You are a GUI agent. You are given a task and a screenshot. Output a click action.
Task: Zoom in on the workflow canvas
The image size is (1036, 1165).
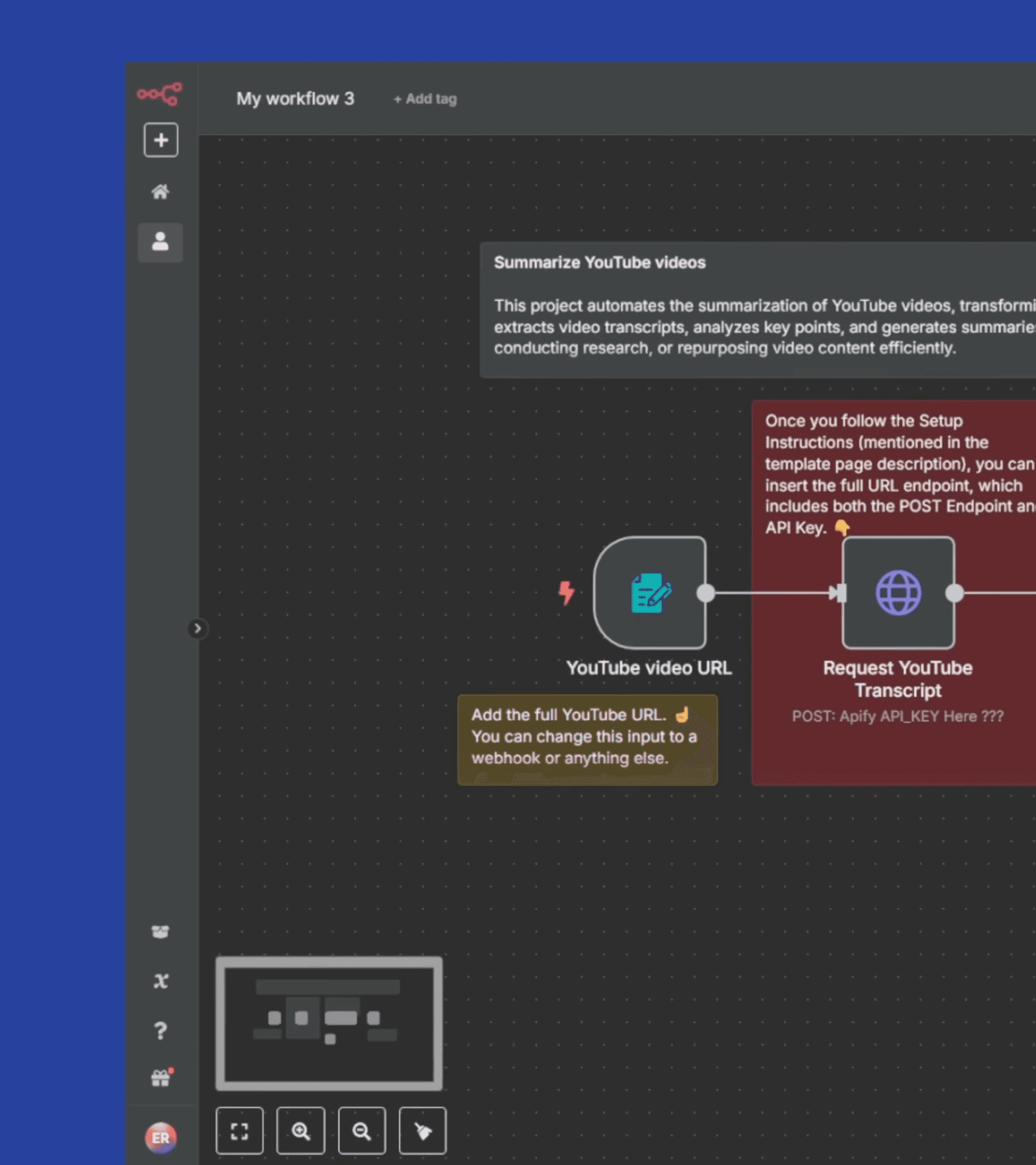(300, 1131)
